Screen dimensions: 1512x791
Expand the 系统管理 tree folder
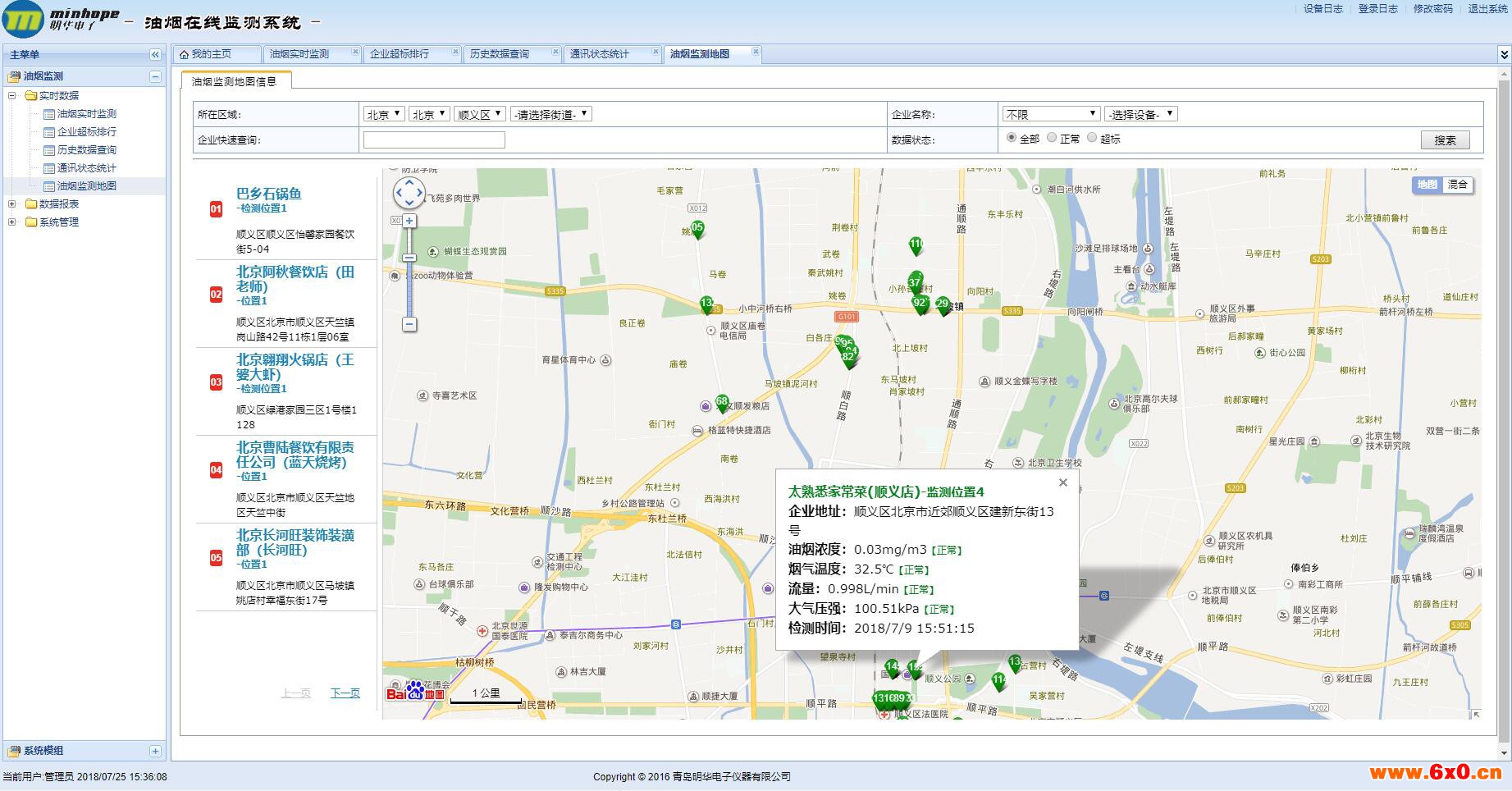click(x=12, y=222)
